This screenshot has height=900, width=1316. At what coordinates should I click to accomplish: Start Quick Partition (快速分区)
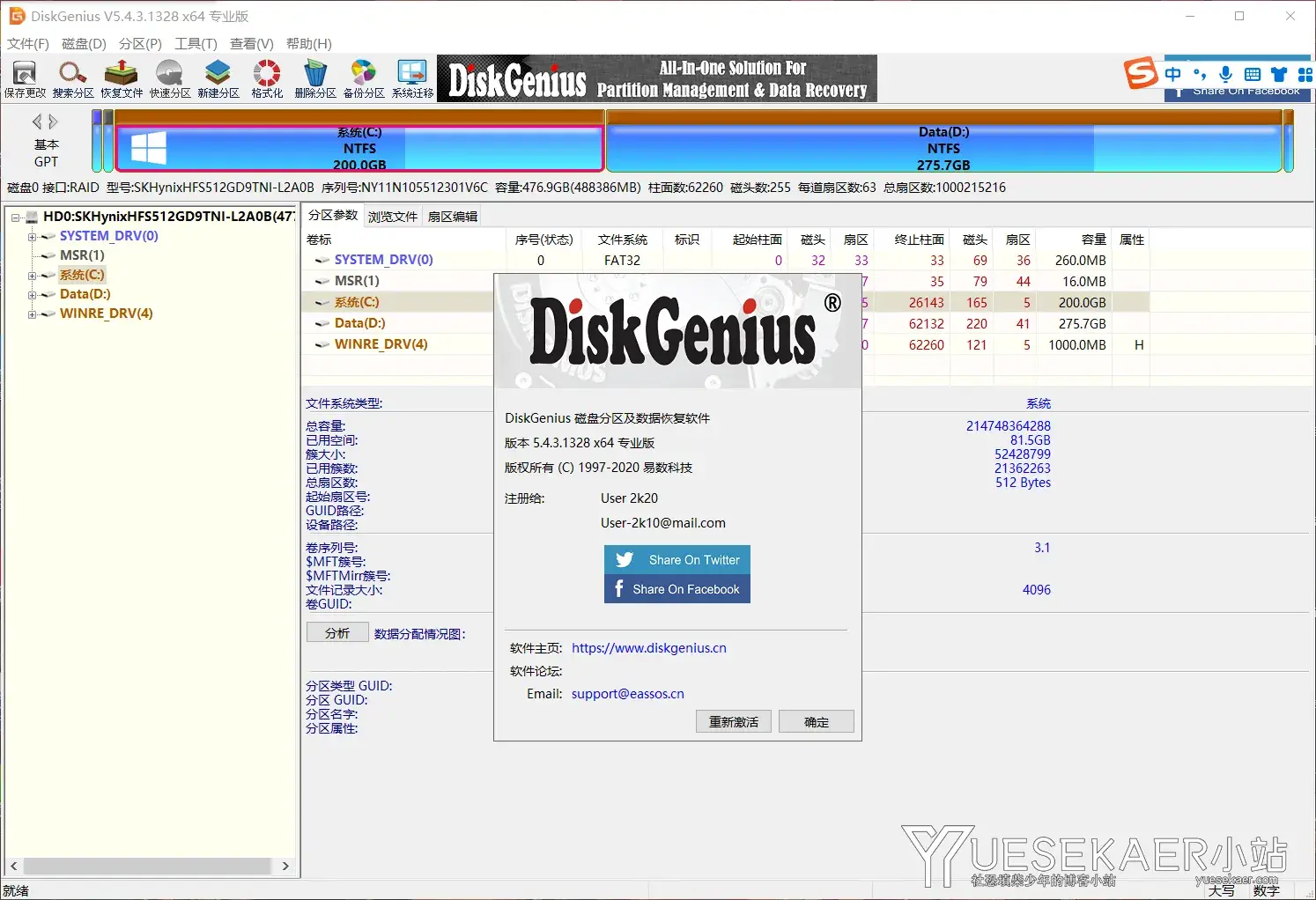click(x=170, y=78)
